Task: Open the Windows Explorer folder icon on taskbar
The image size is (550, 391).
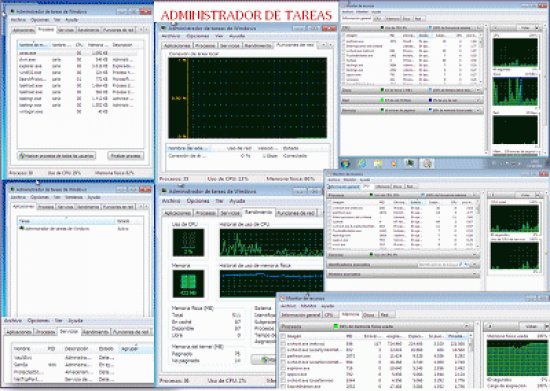Action: 378,164
